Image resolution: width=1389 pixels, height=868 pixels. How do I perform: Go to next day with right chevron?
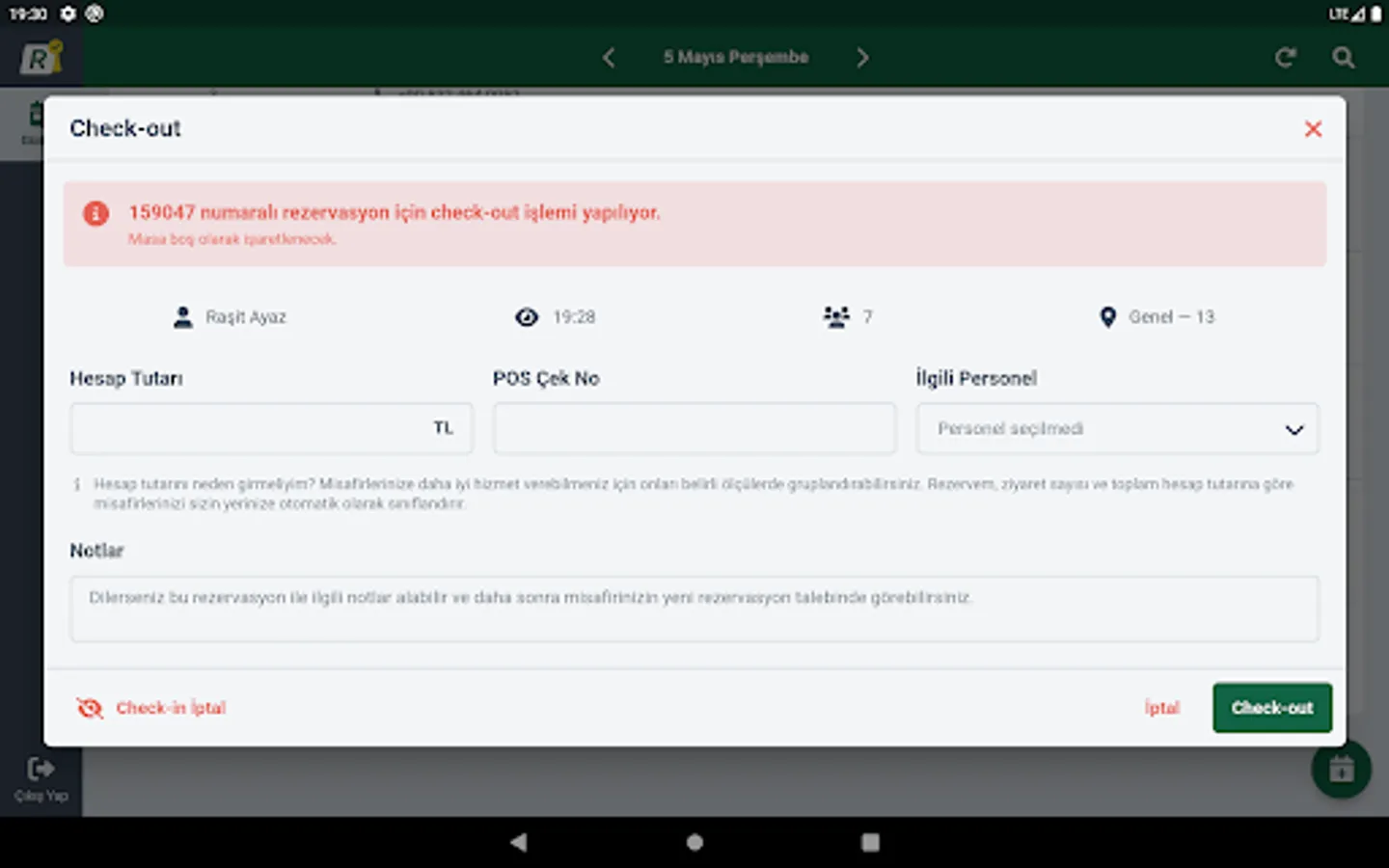pyautogui.click(x=862, y=58)
